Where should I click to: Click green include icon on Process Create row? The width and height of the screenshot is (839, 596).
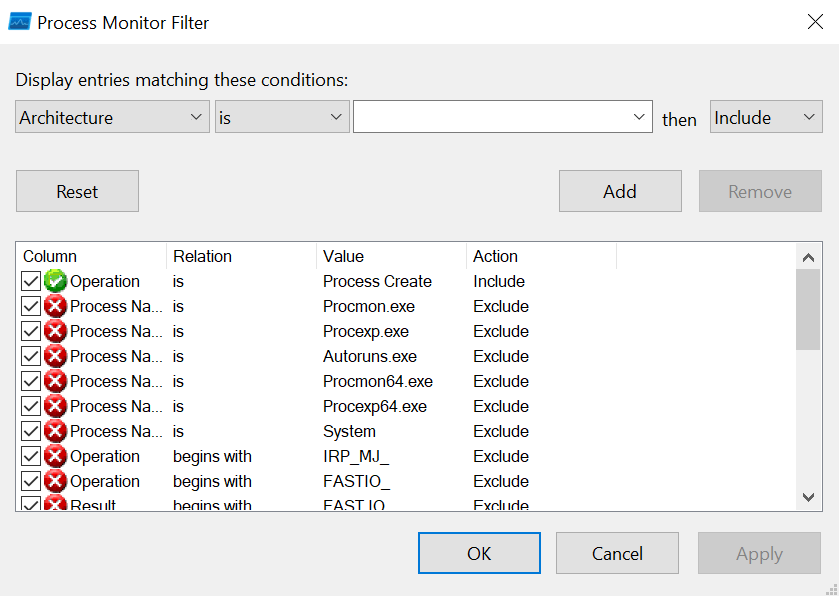pyautogui.click(x=55, y=281)
